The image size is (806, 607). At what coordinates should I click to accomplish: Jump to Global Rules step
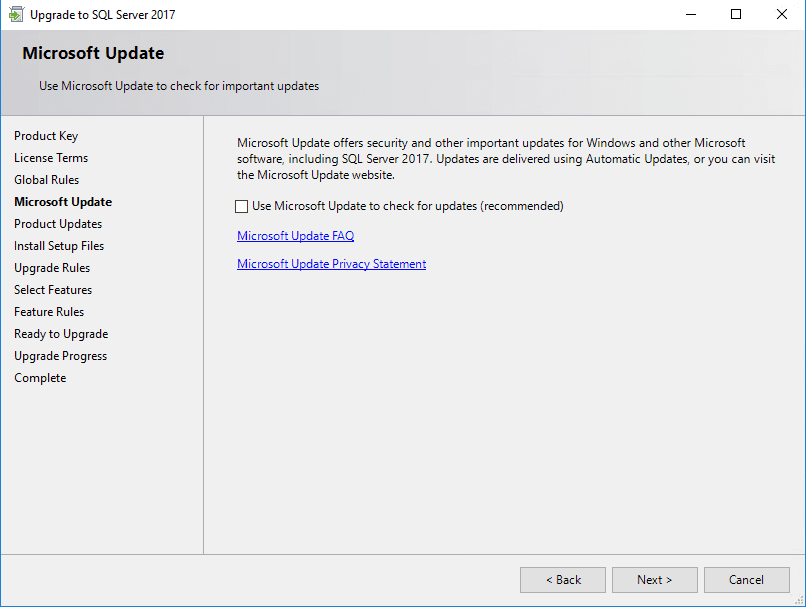pos(46,180)
